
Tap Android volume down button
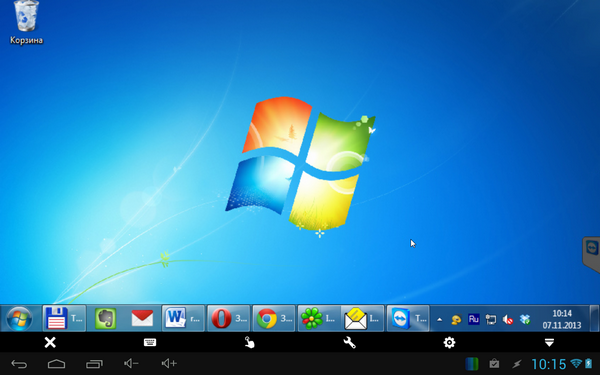coord(131,363)
